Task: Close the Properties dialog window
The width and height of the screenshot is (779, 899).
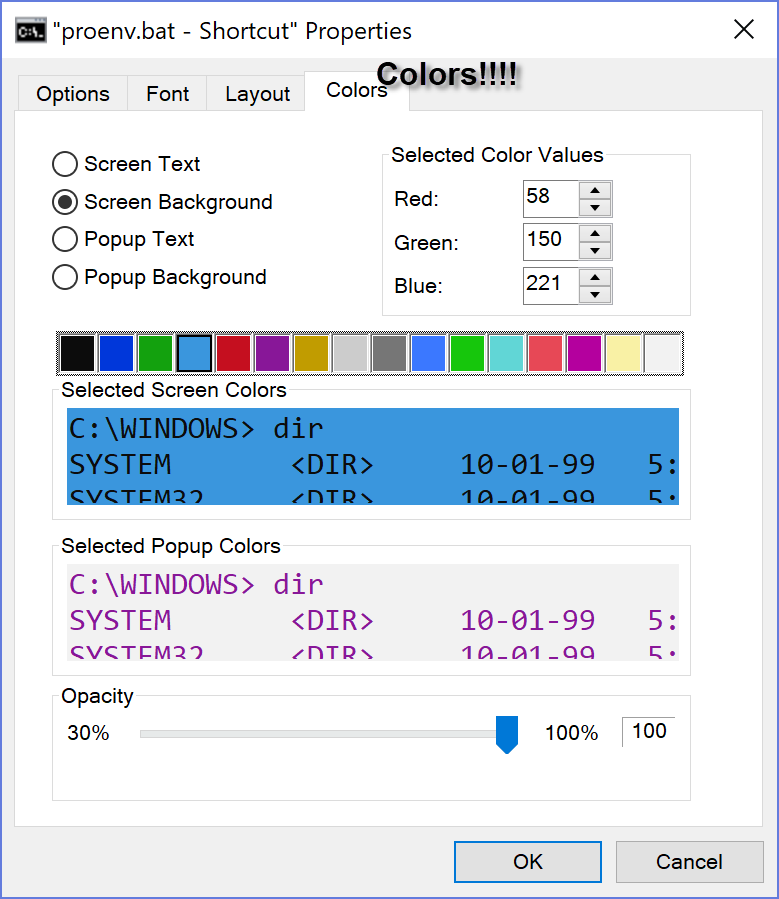Action: 743,29
